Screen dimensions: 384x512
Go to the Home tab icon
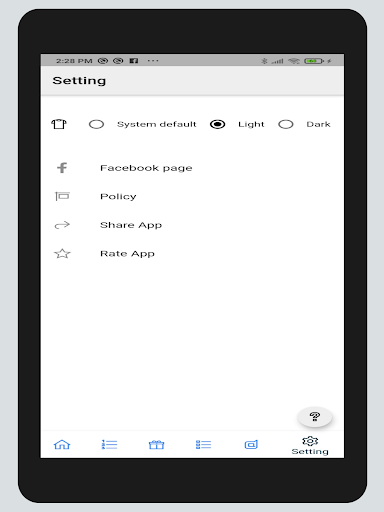tap(62, 444)
